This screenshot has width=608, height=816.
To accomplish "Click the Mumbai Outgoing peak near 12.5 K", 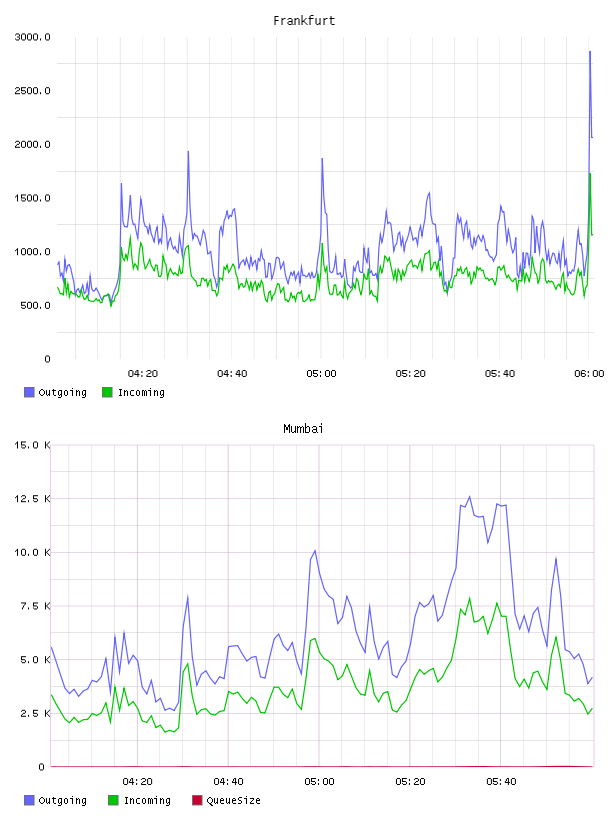I will click(470, 496).
